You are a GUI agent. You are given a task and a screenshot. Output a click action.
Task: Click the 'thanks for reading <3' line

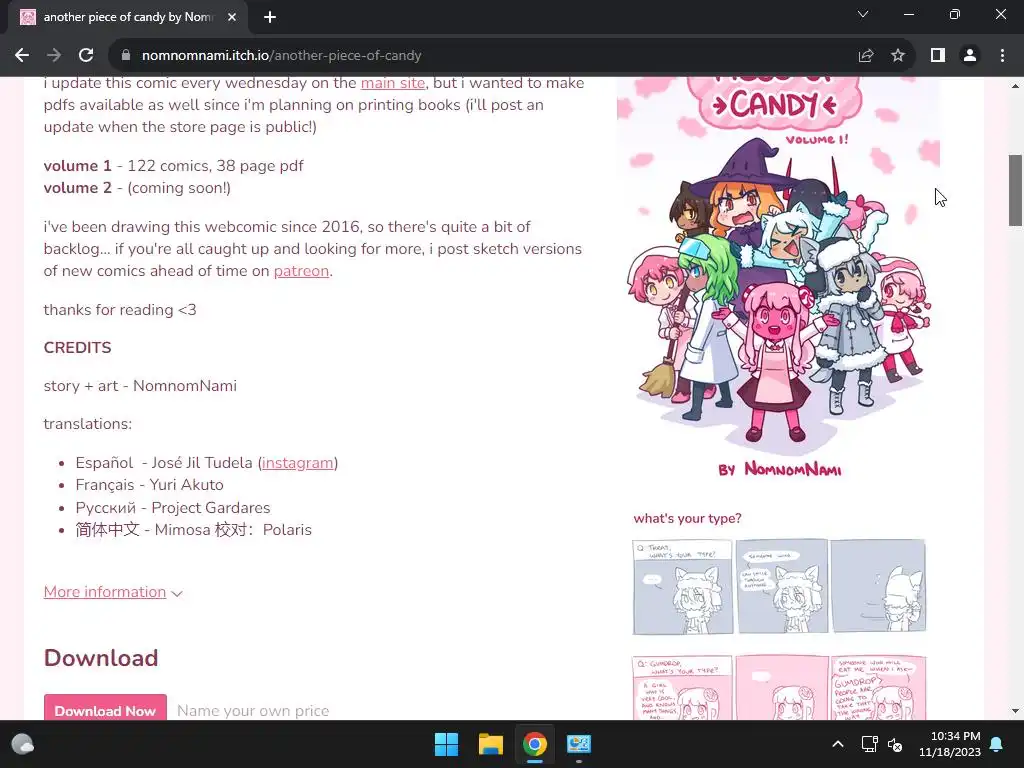click(120, 310)
